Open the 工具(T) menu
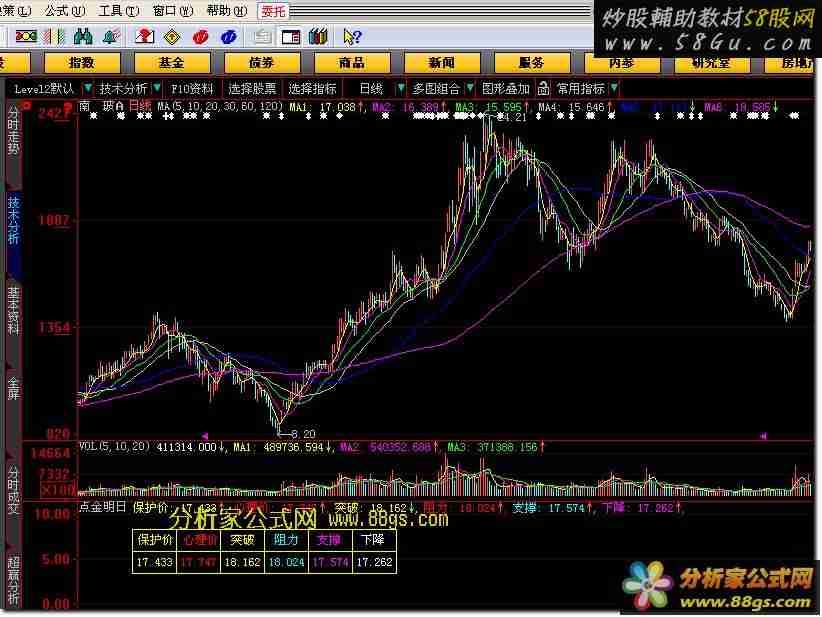The image size is (822, 617). (116, 11)
